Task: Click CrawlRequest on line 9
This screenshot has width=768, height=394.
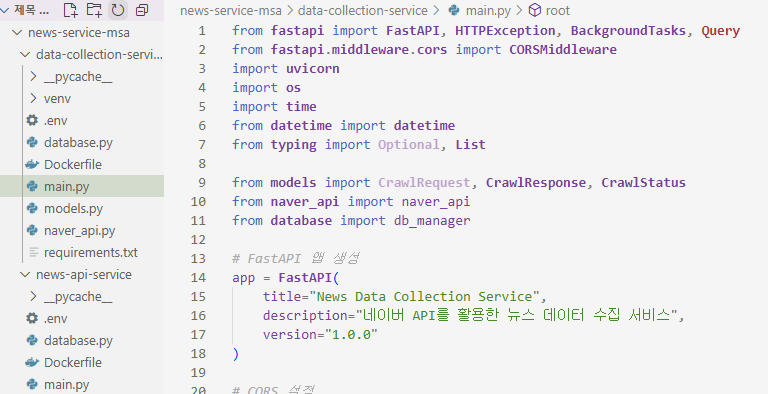Action: [424, 183]
